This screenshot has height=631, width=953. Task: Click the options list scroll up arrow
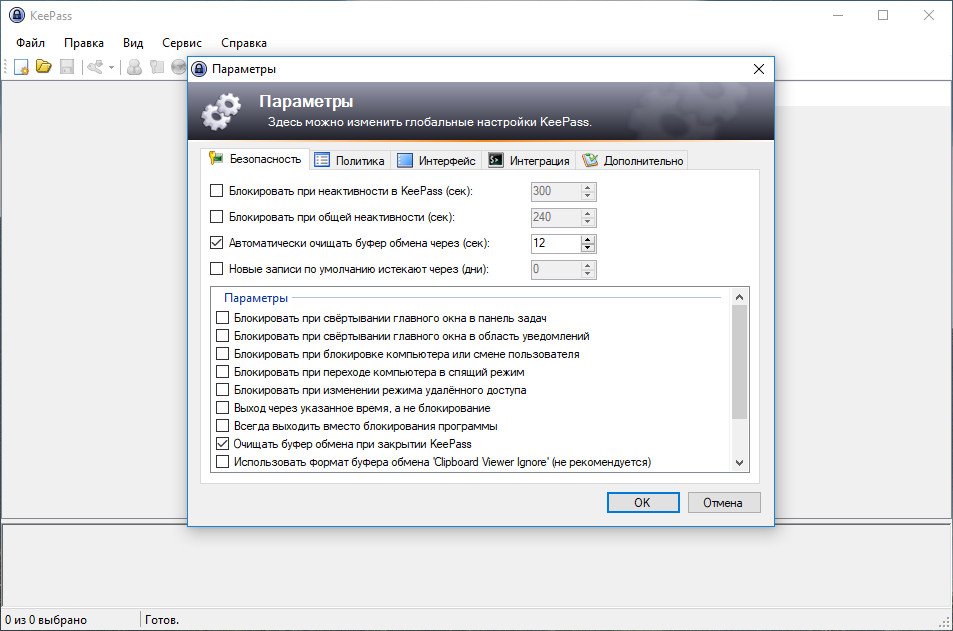739,297
